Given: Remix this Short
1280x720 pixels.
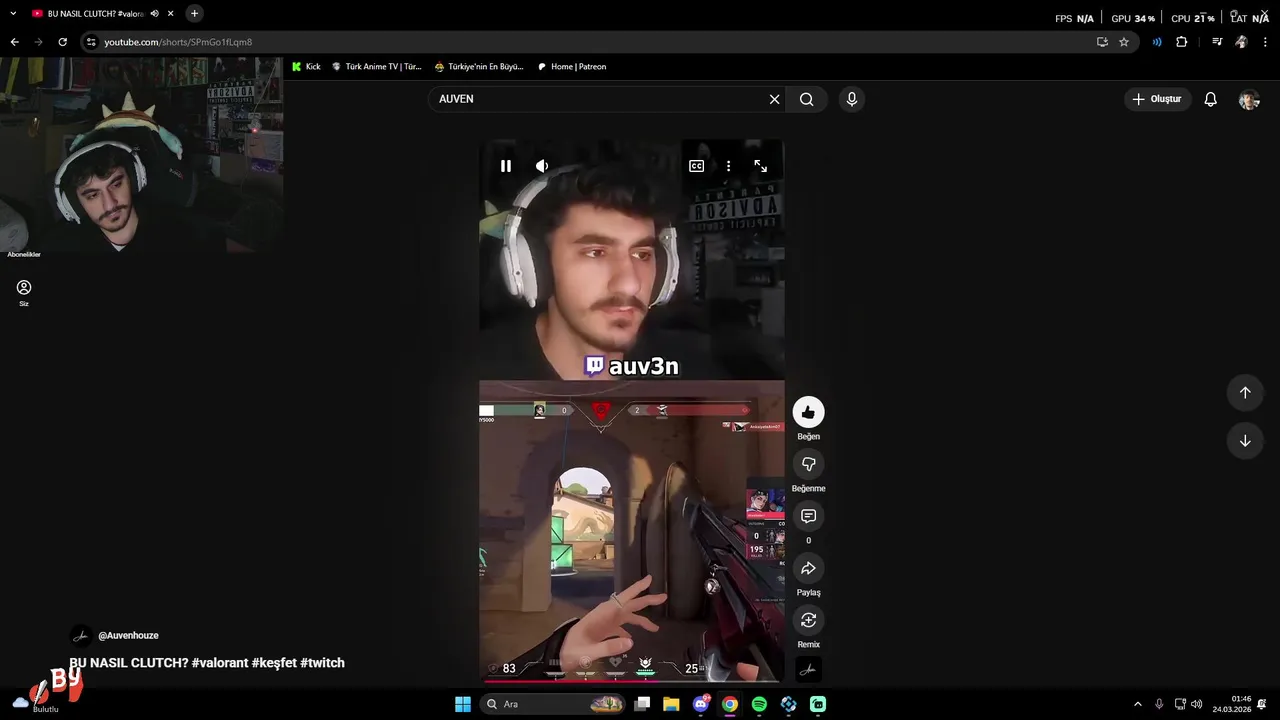Looking at the screenshot, I should 808,620.
